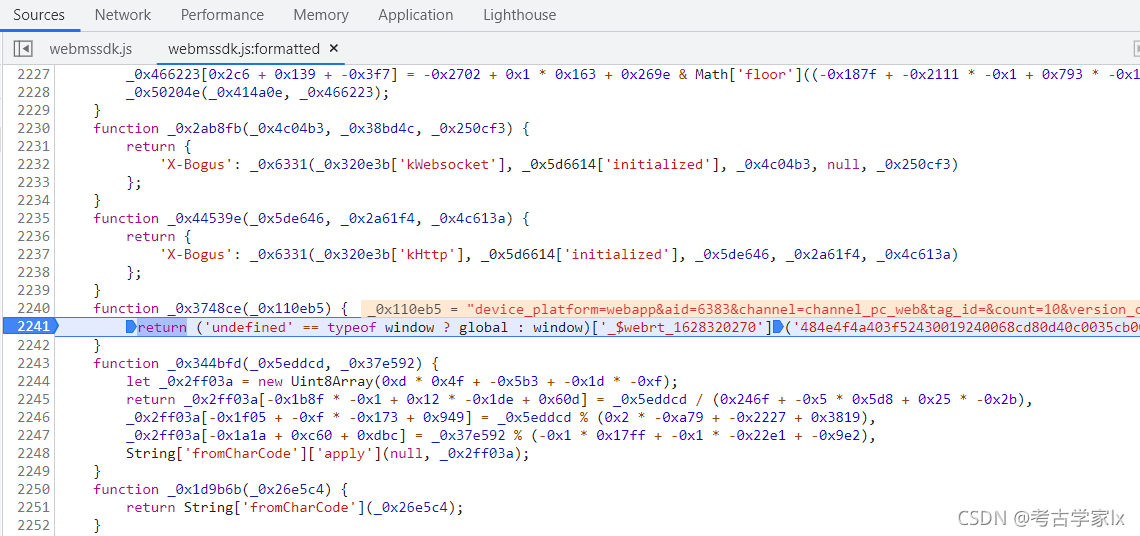Switch to the Network panel
Screen dimensions: 1140x536
[123, 15]
